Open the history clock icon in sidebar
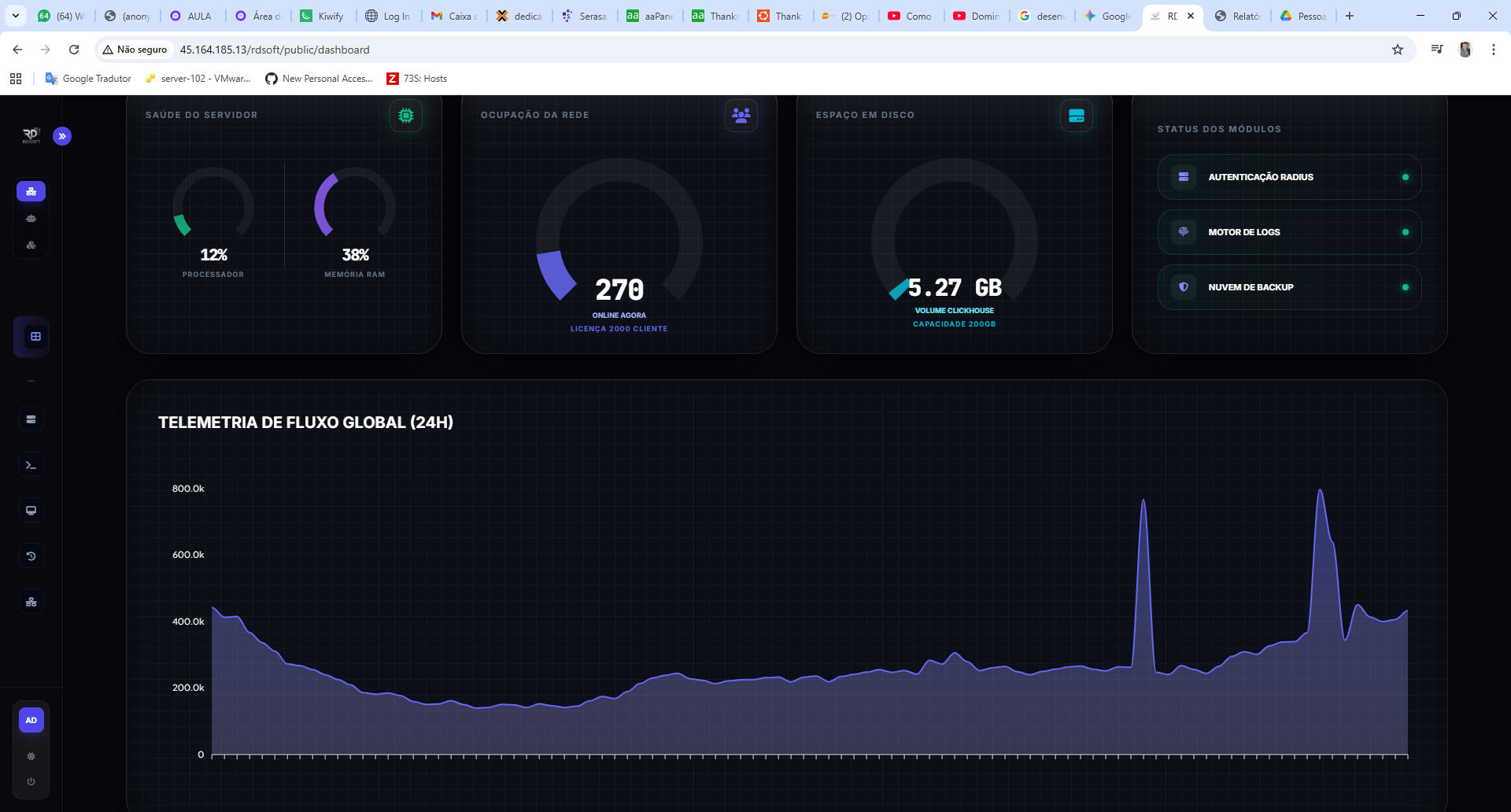 point(31,556)
